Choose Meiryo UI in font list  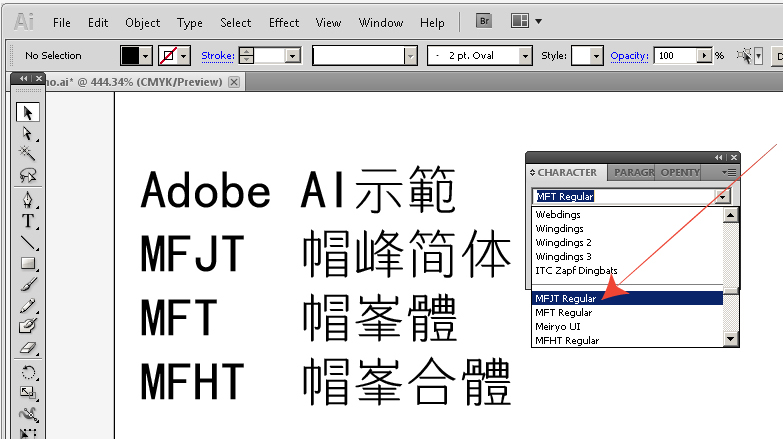tap(627, 327)
